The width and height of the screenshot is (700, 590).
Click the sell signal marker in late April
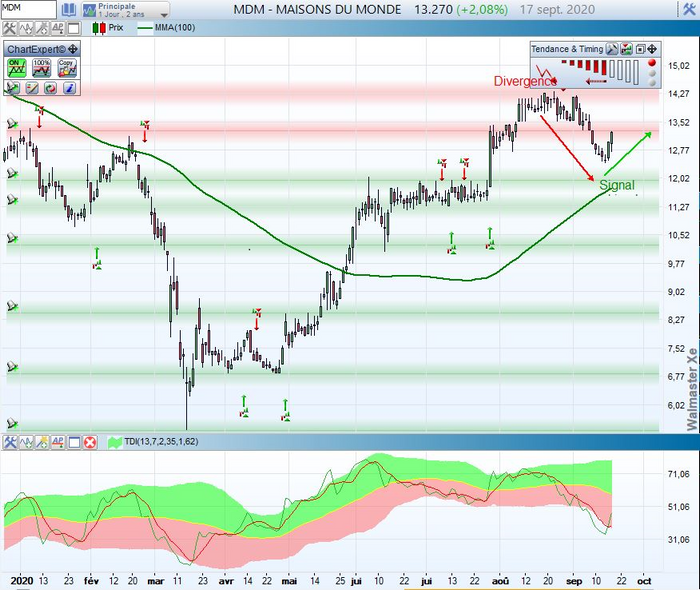point(257,318)
